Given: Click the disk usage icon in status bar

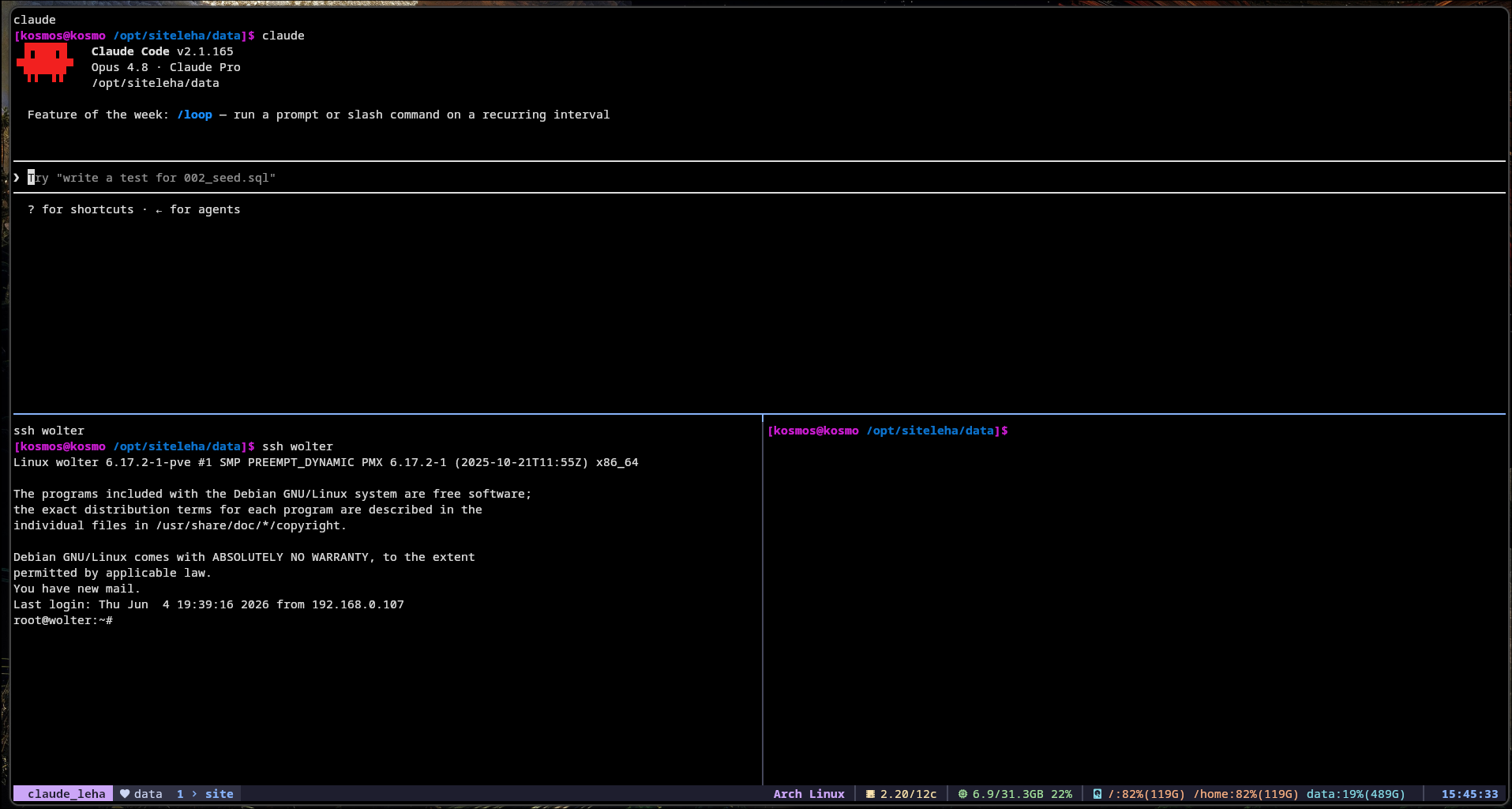Looking at the screenshot, I should 1097,794.
